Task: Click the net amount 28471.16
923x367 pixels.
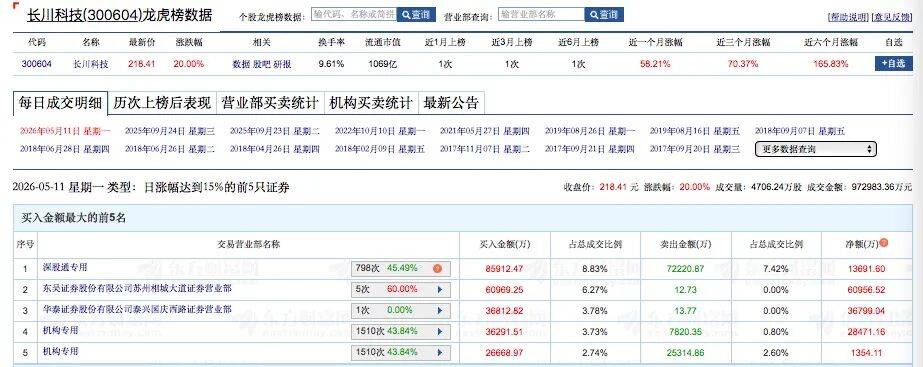Action: tap(866, 332)
